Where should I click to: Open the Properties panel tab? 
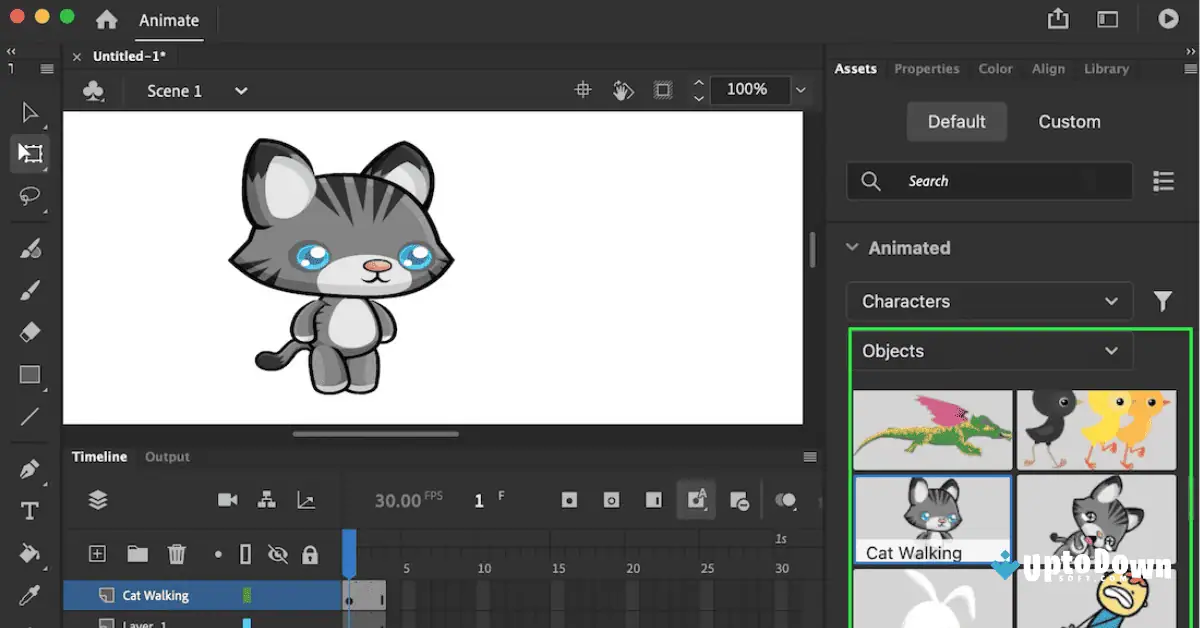926,68
